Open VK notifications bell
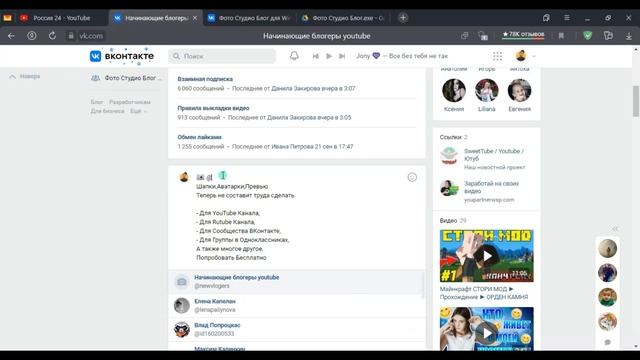The width and height of the screenshot is (640, 360). [x=294, y=56]
